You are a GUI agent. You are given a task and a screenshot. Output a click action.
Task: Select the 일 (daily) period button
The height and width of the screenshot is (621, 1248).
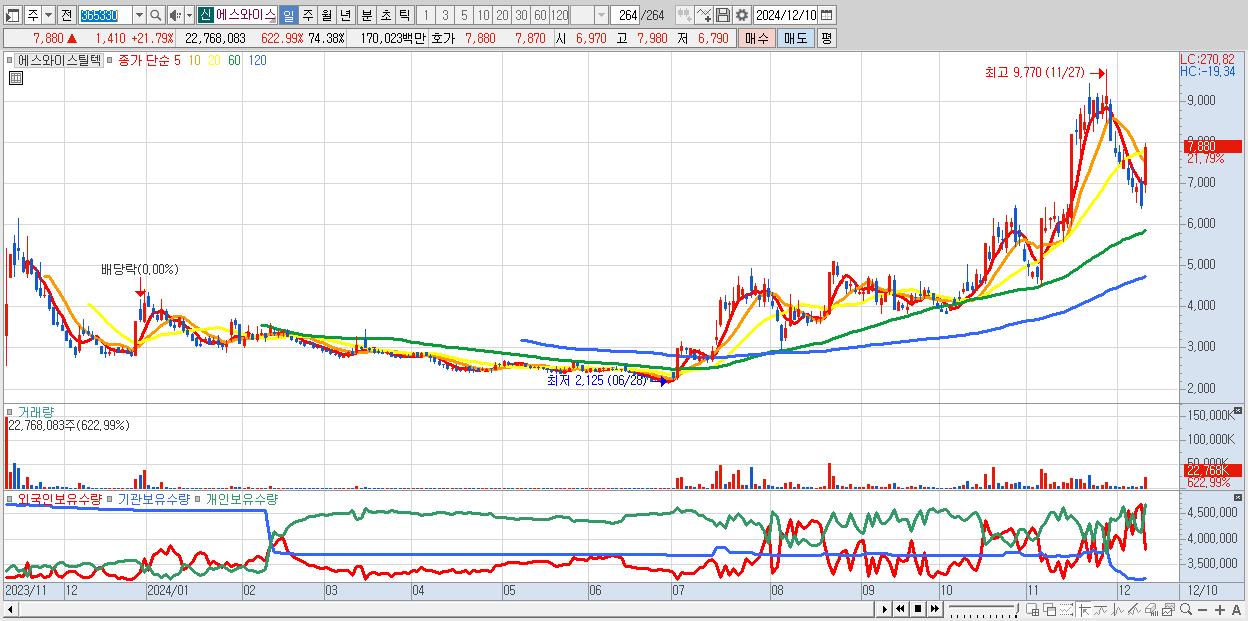pos(288,15)
